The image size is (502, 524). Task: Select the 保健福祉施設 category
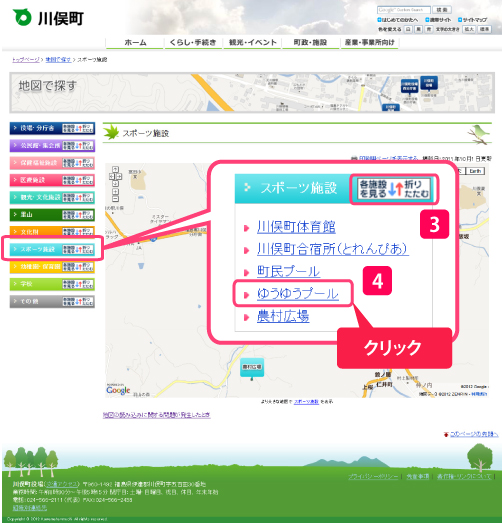coord(36,163)
